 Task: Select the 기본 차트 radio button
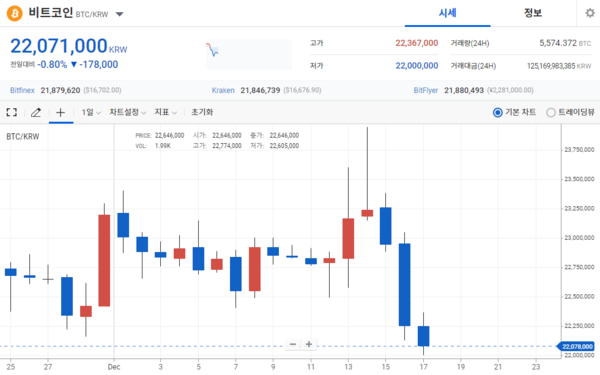click(x=497, y=112)
